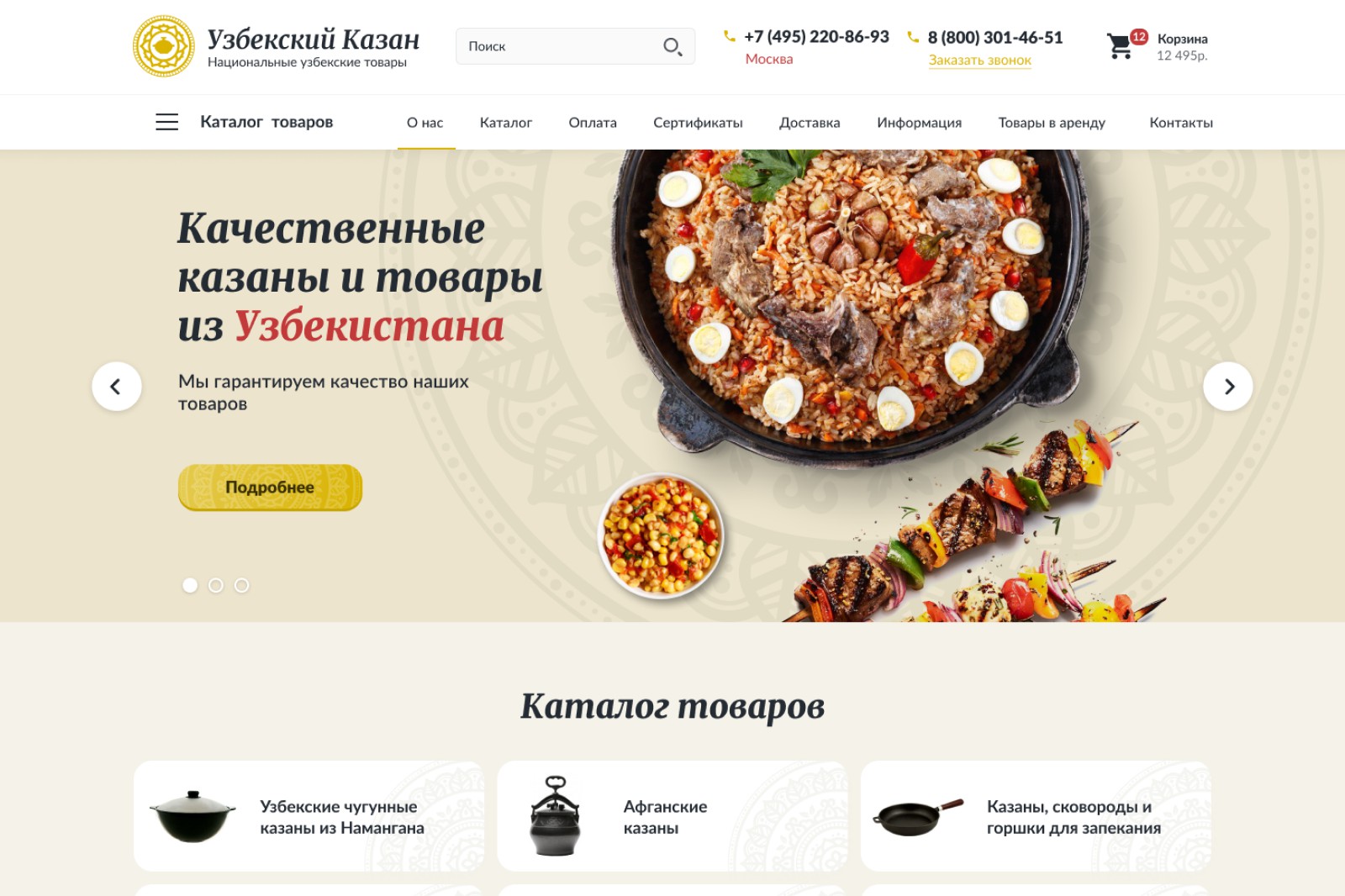Click the Подробнее button

click(x=270, y=488)
